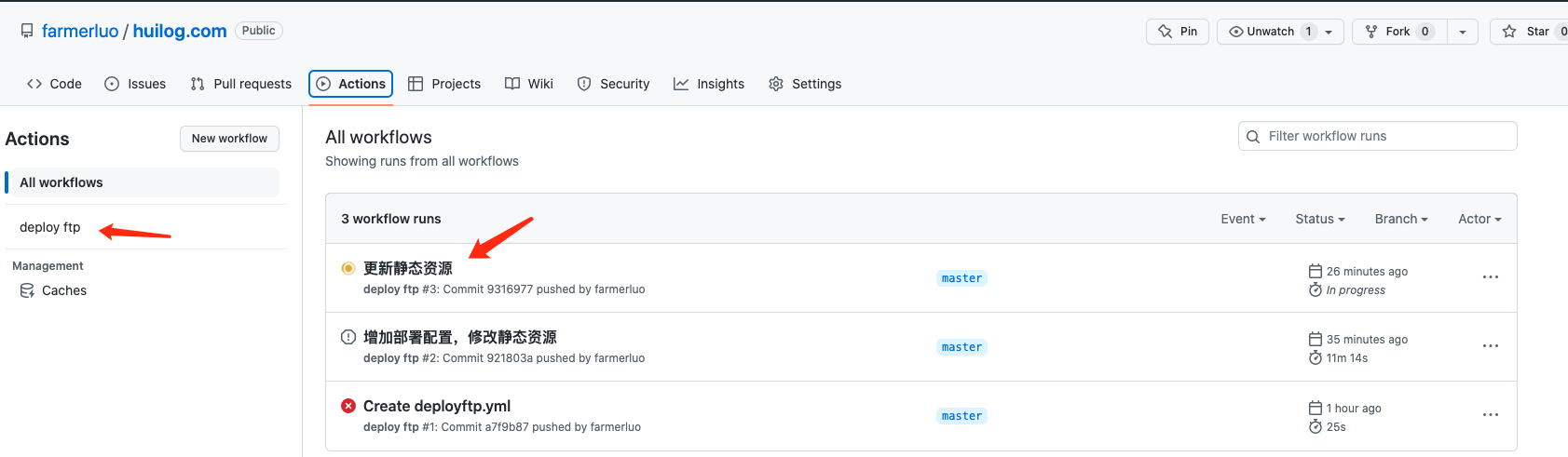
Task: Click 'deploy ftp #3: Commit 9316977' text
Action: 448,289
